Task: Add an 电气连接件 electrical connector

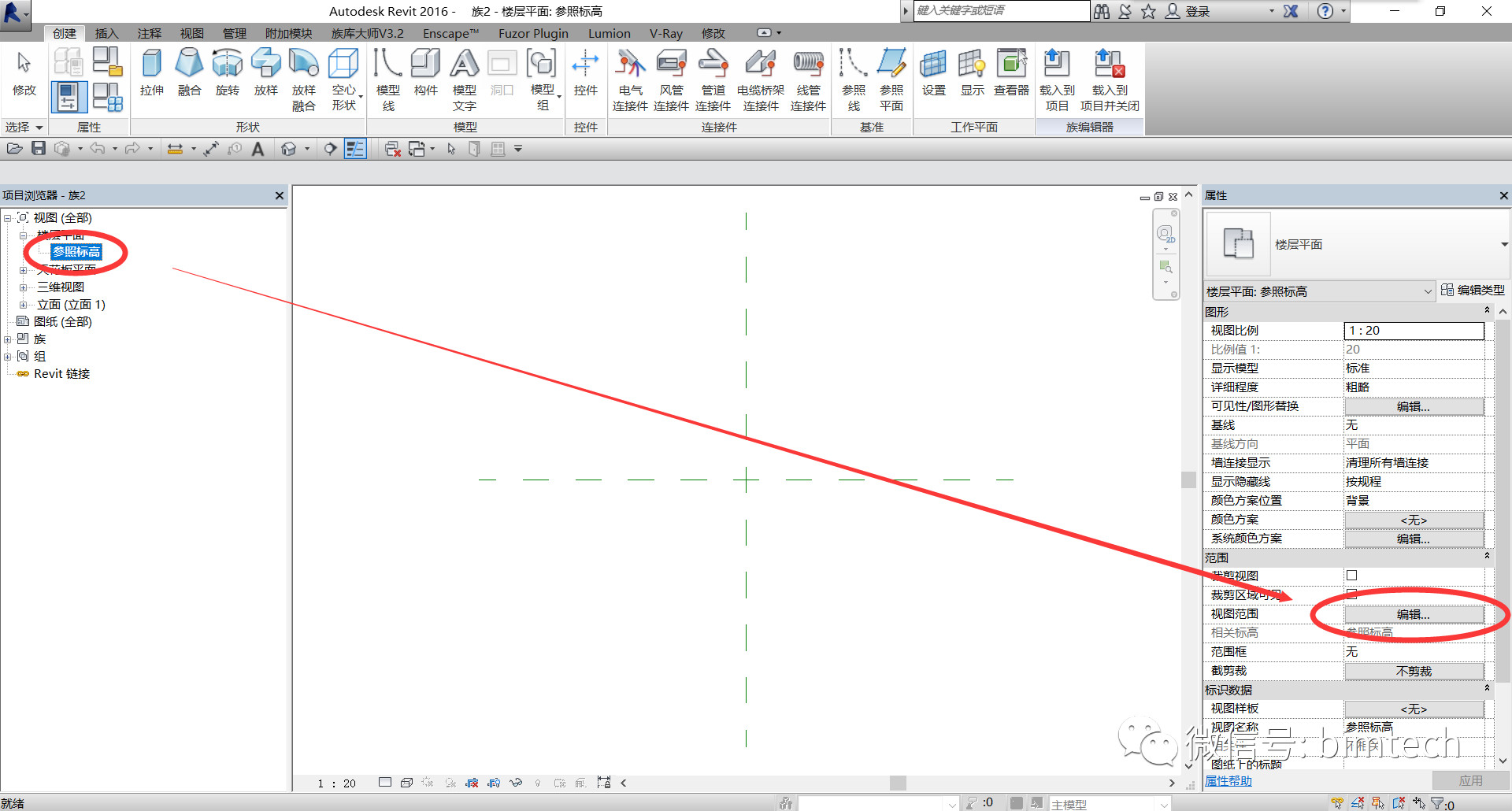Action: click(x=630, y=80)
